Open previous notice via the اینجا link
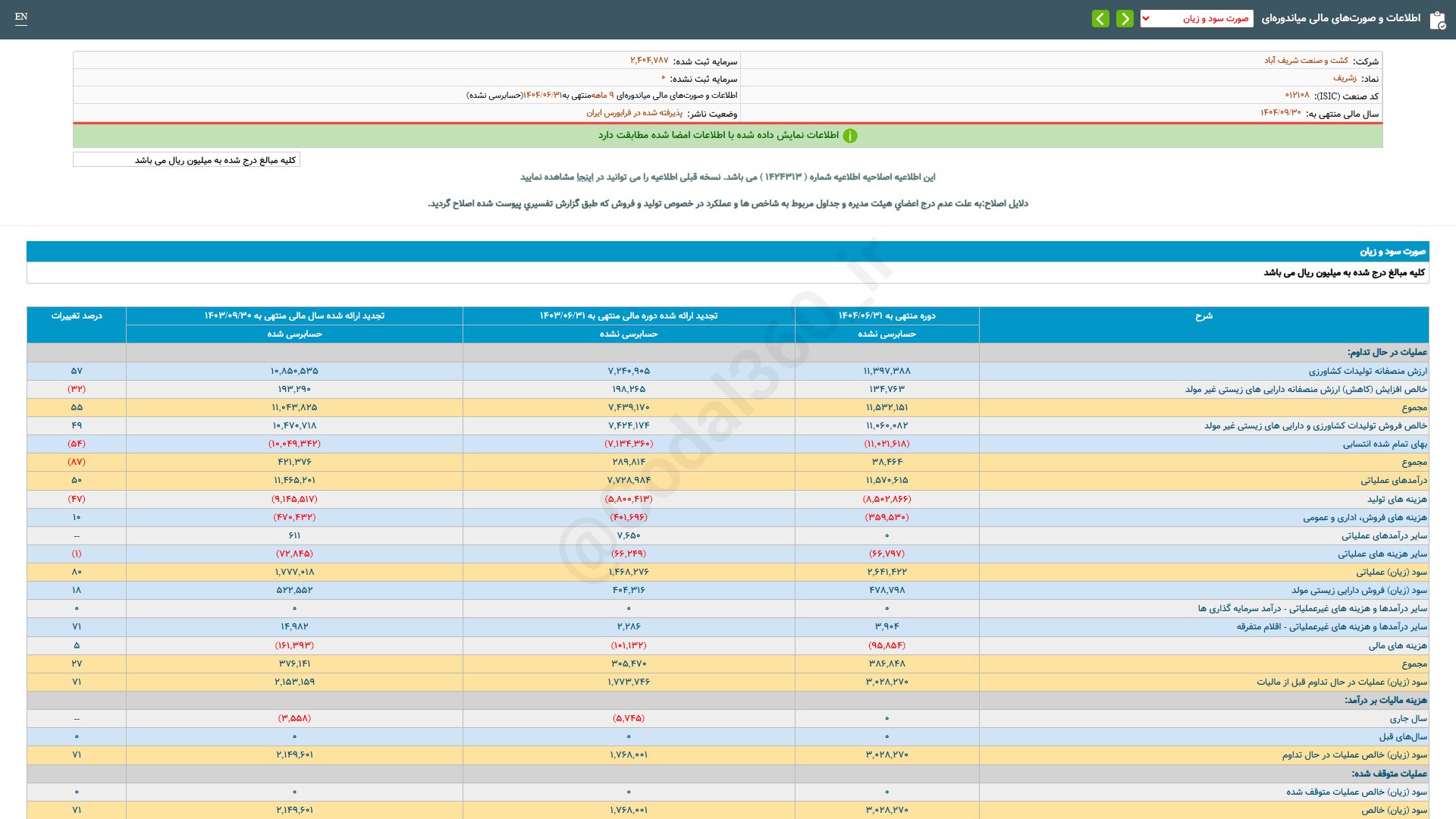This screenshot has height=819, width=1456. [585, 177]
